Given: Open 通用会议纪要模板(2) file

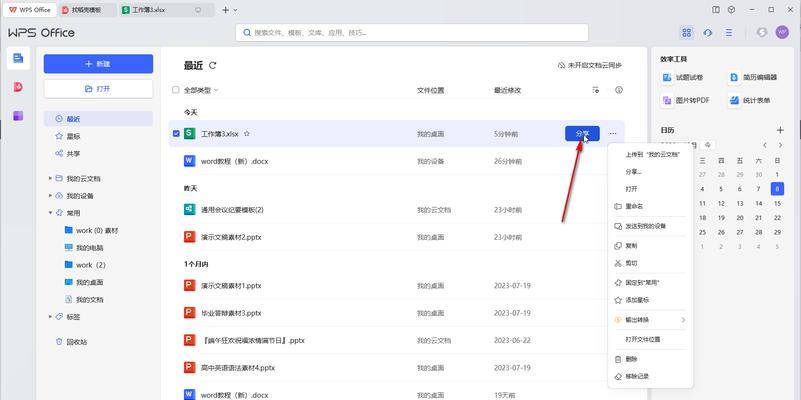Looking at the screenshot, I should (396, 209).
